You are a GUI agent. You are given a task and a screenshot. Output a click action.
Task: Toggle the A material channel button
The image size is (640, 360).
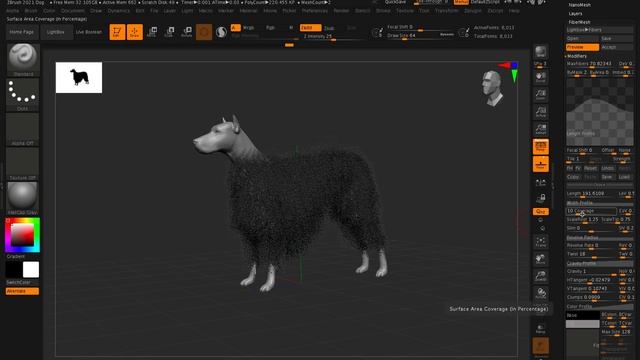pyautogui.click(x=236, y=28)
